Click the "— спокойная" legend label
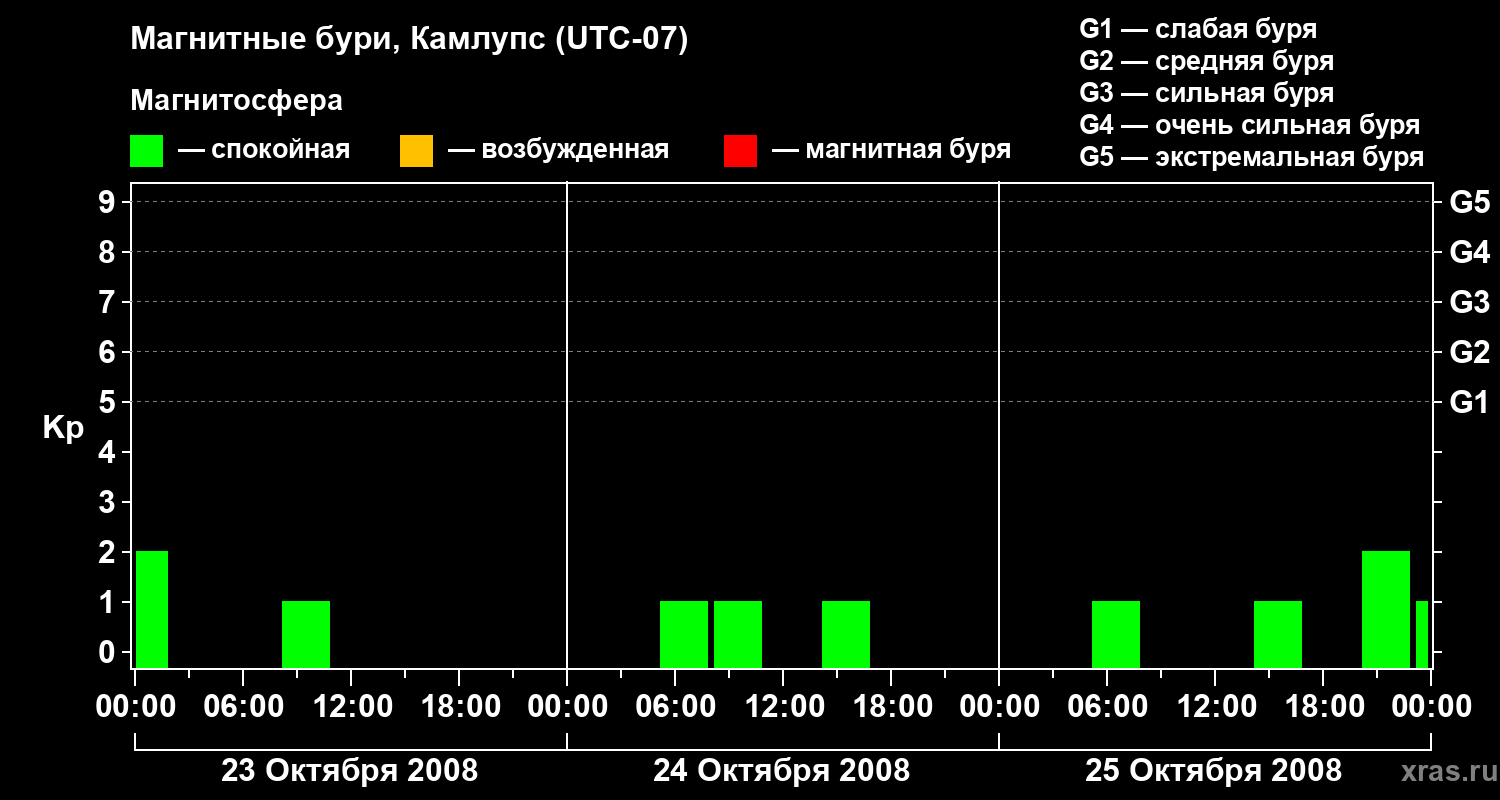The image size is (1500, 800). coord(264,150)
